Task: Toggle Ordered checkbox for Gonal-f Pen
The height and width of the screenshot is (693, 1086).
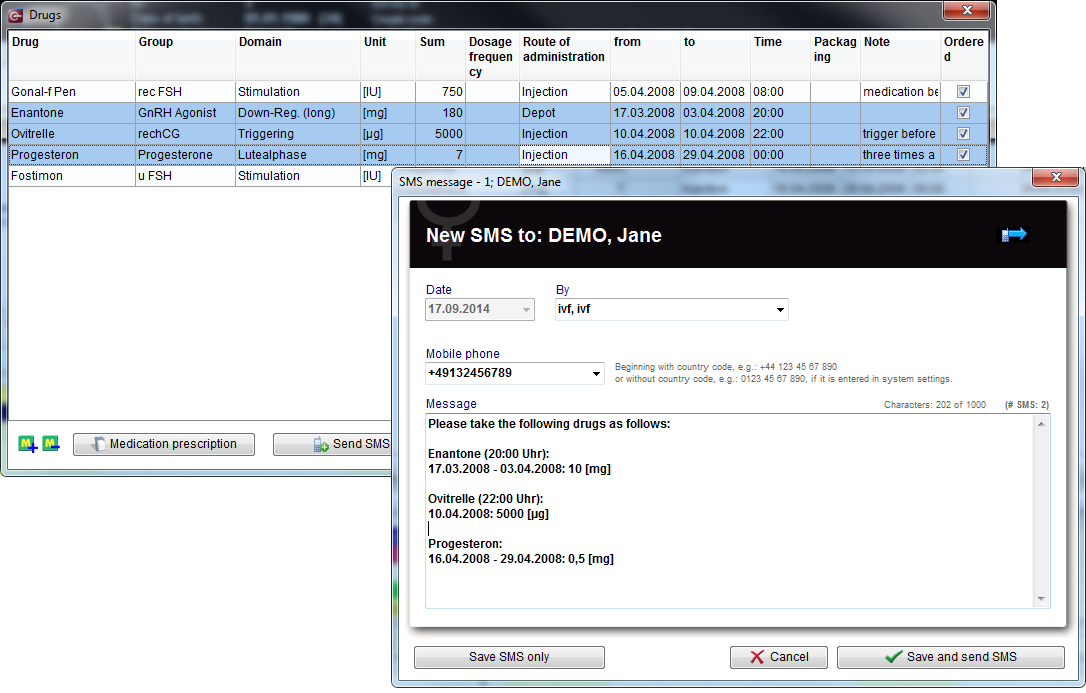Action: pyautogui.click(x=963, y=91)
